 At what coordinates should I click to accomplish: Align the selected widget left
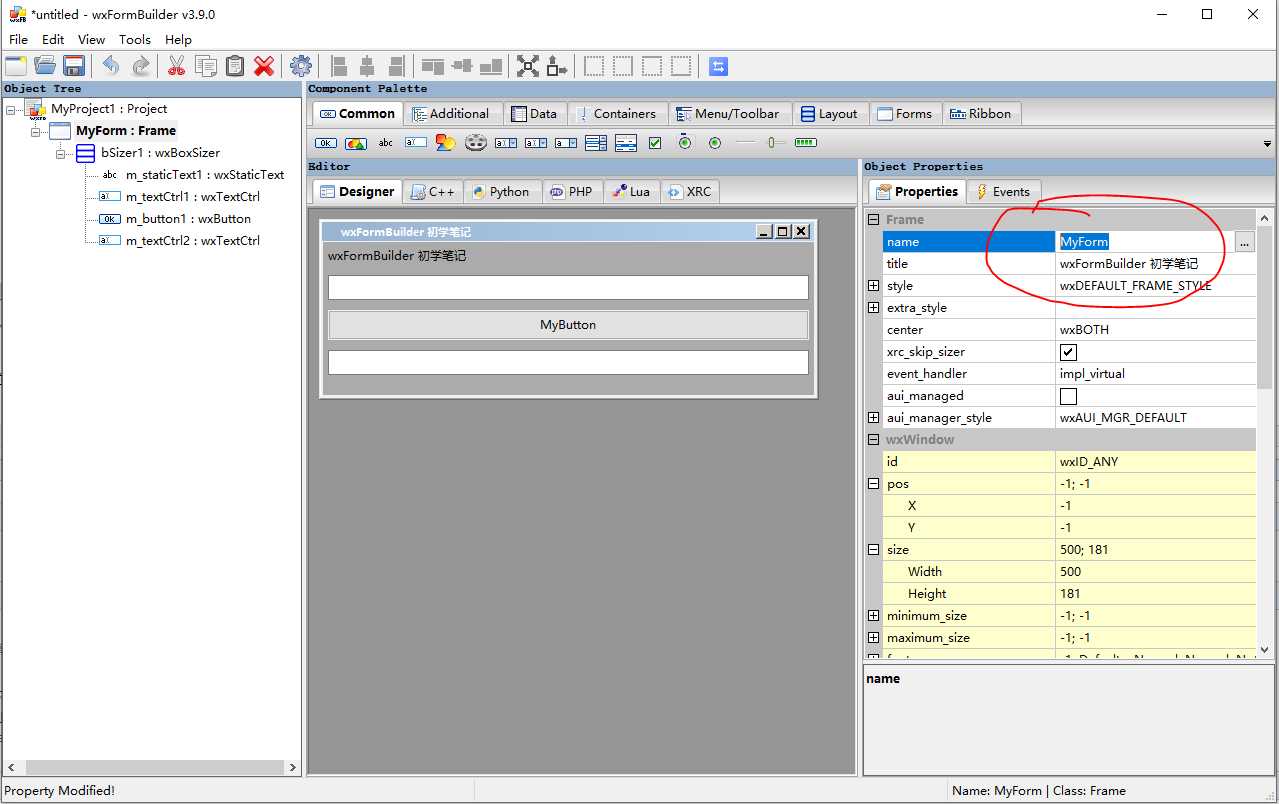(339, 66)
